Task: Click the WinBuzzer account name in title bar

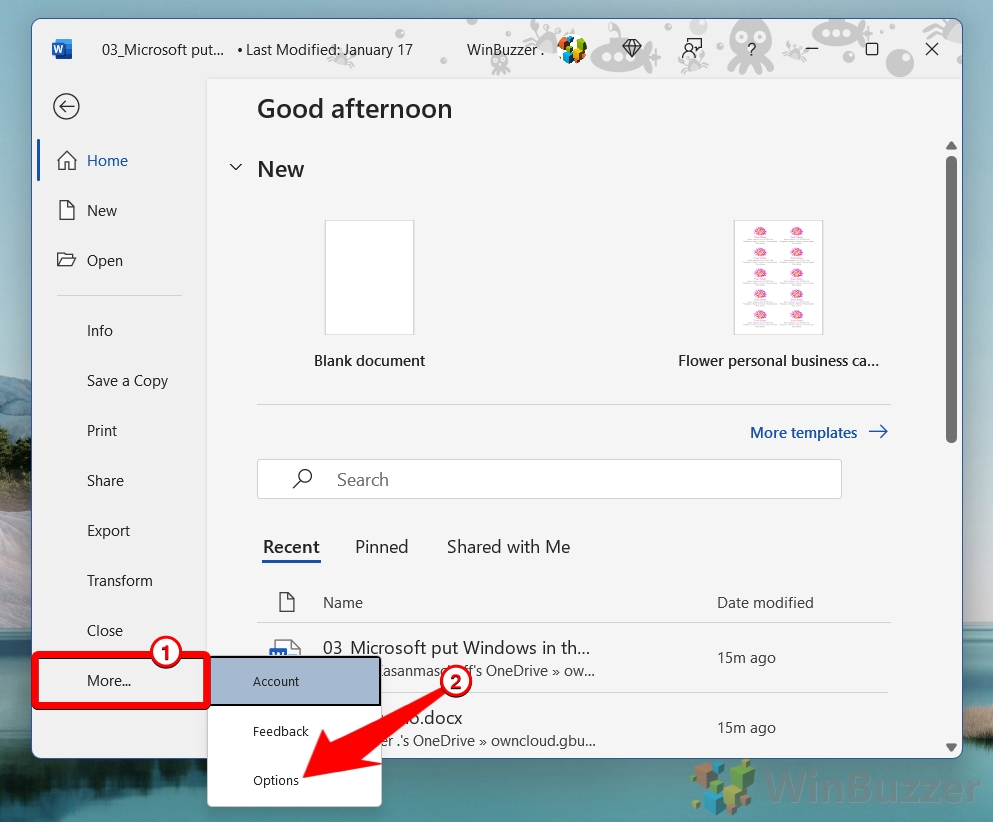Action: (x=505, y=49)
